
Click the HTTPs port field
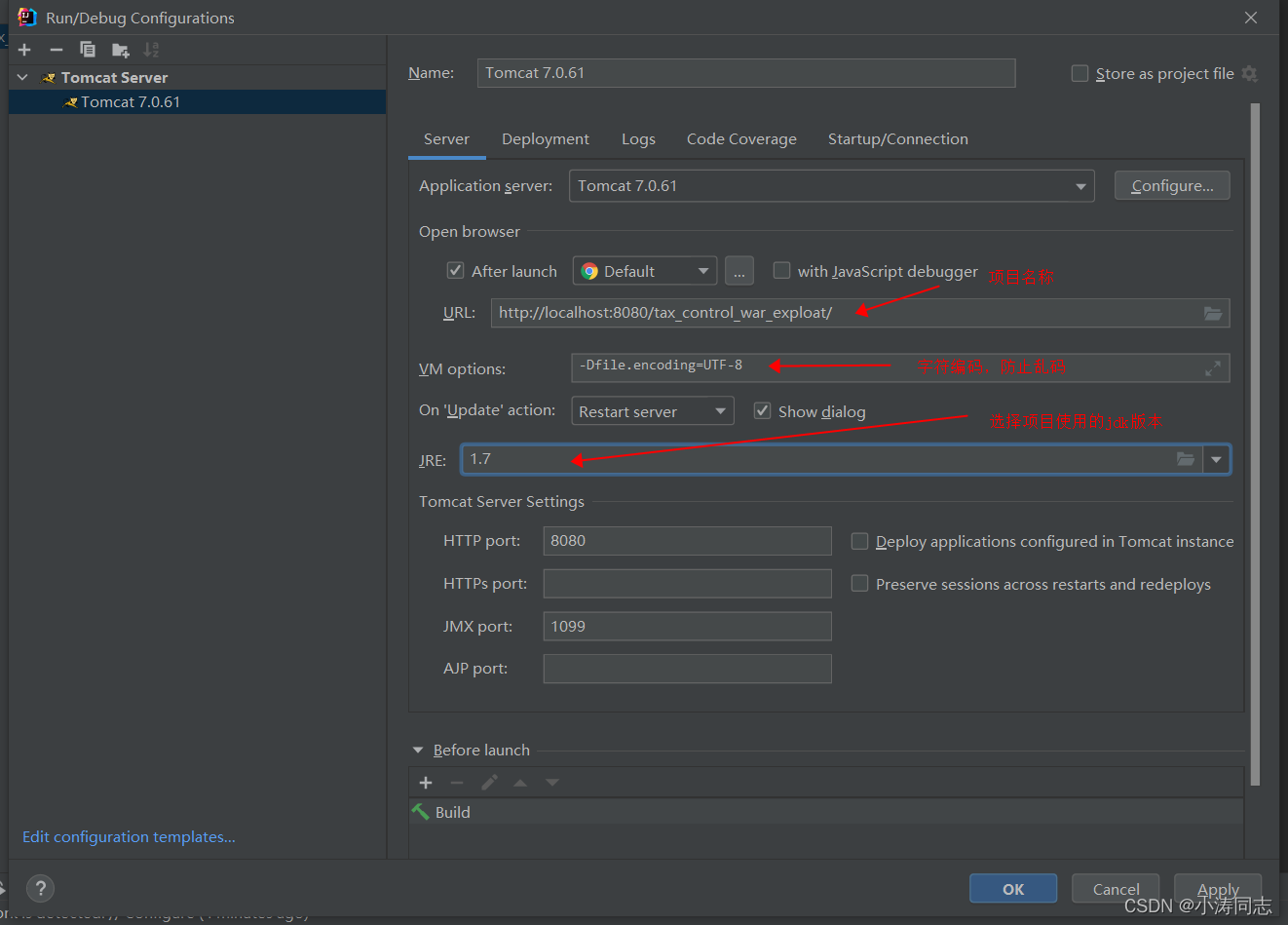point(687,584)
